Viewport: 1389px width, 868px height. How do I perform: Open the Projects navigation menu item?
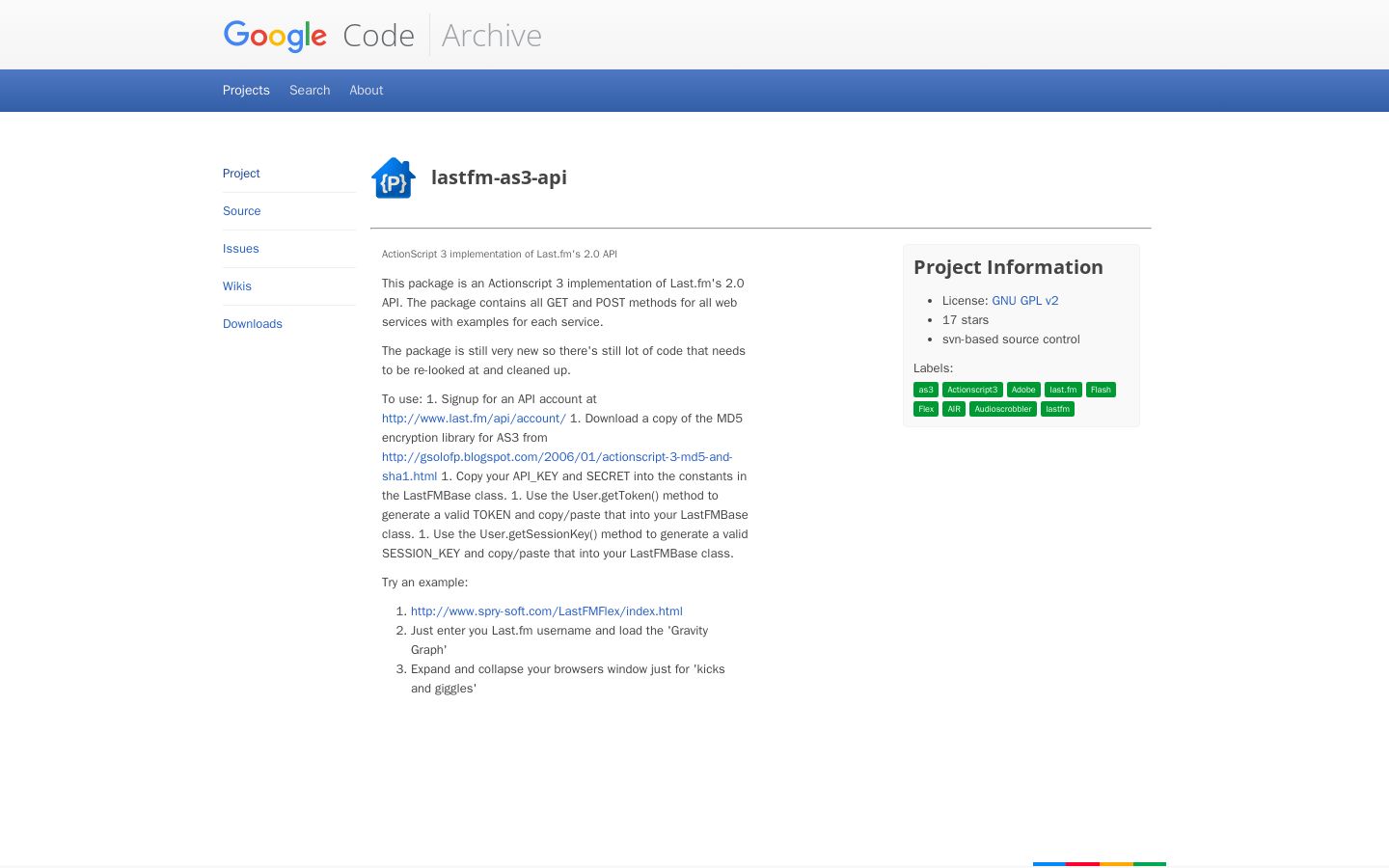pos(246,90)
